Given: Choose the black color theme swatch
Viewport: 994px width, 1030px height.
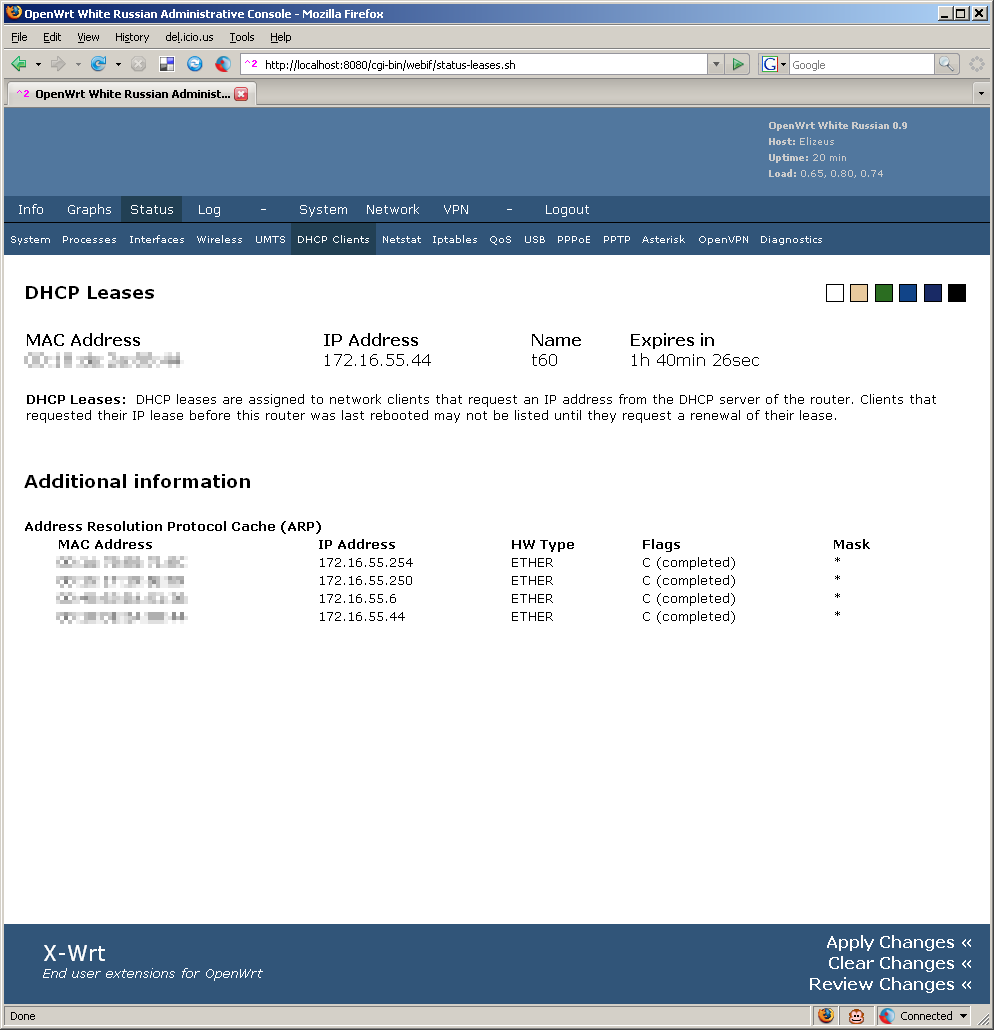Looking at the screenshot, I should click(x=957, y=293).
